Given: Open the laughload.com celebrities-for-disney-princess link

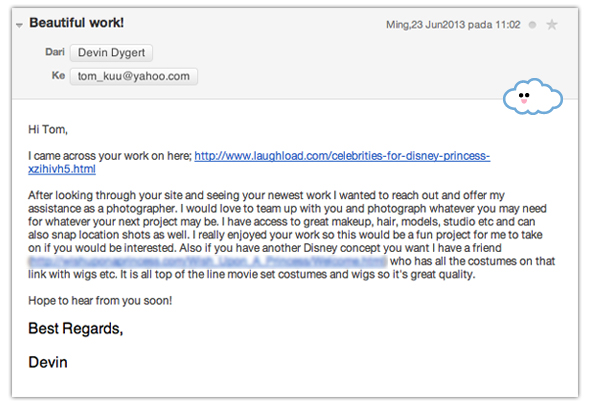Looking at the screenshot, I should pyautogui.click(x=342, y=156).
